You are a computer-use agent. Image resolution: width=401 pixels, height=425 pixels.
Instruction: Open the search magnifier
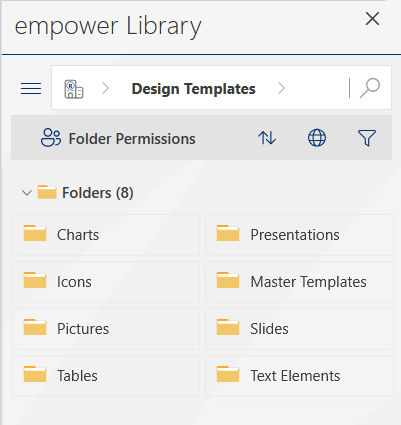tap(370, 88)
